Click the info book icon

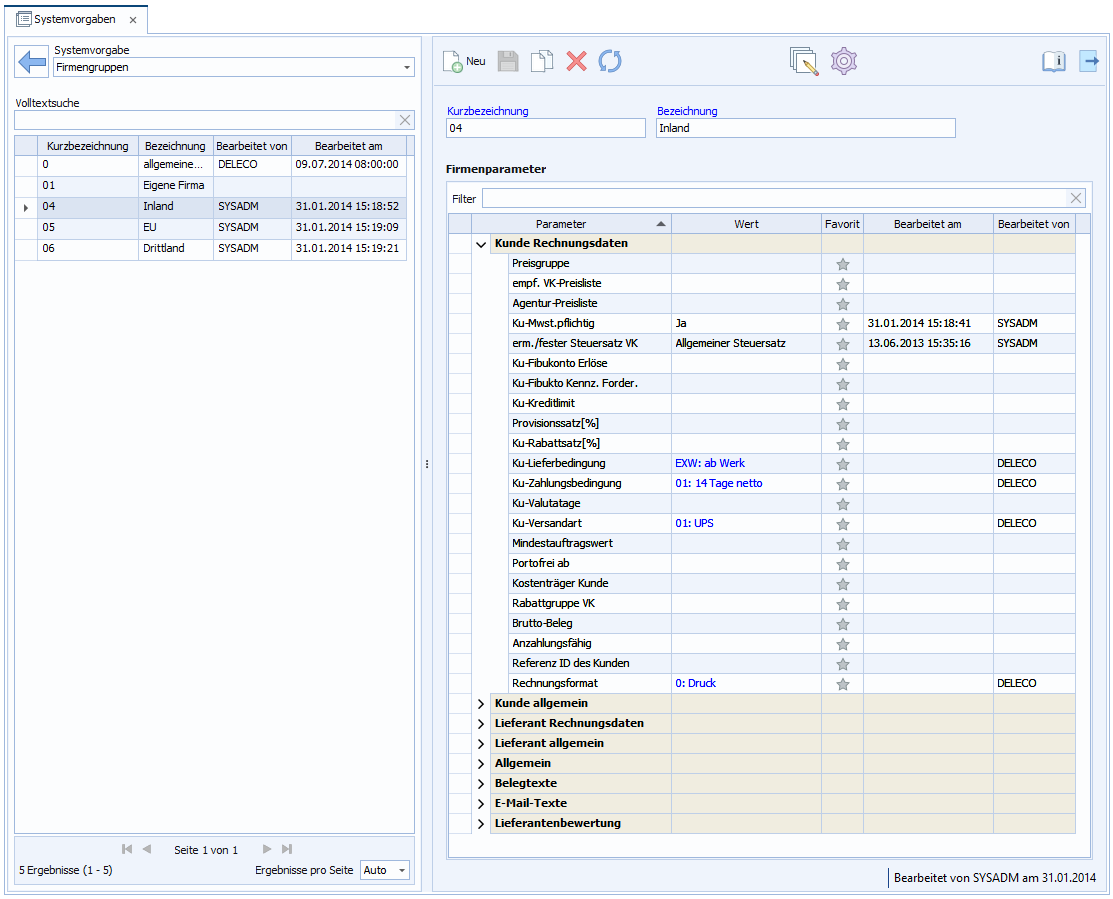click(x=1054, y=62)
